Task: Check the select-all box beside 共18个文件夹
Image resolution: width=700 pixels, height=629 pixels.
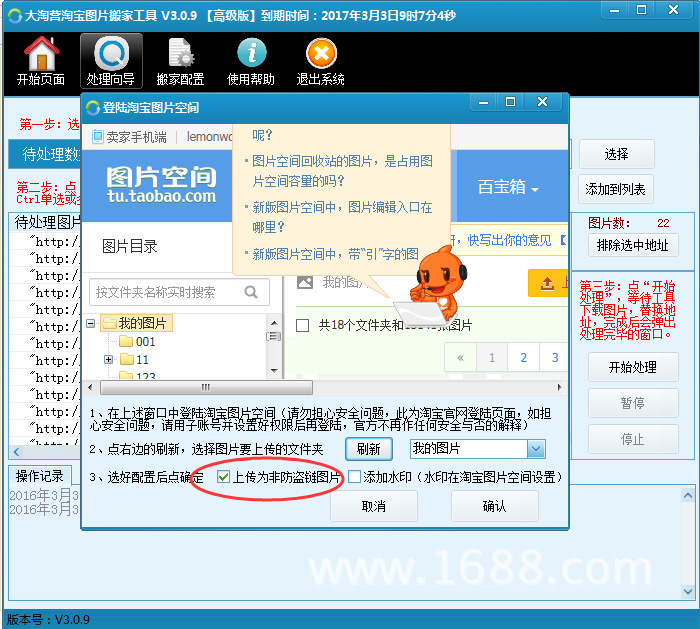Action: (303, 325)
